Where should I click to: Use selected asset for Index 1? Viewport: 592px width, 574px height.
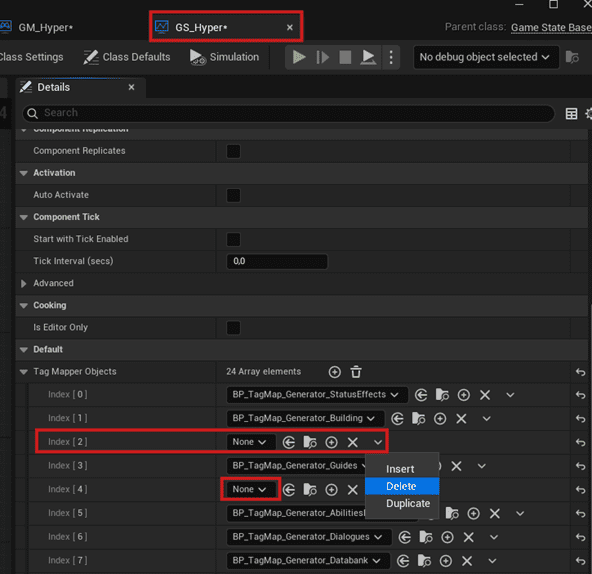point(397,418)
